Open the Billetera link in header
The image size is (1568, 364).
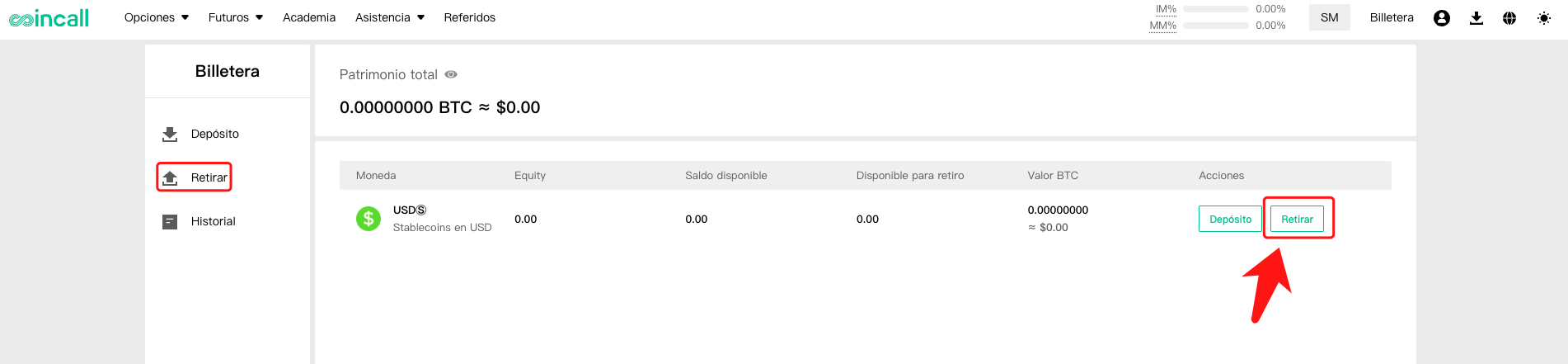click(1392, 17)
